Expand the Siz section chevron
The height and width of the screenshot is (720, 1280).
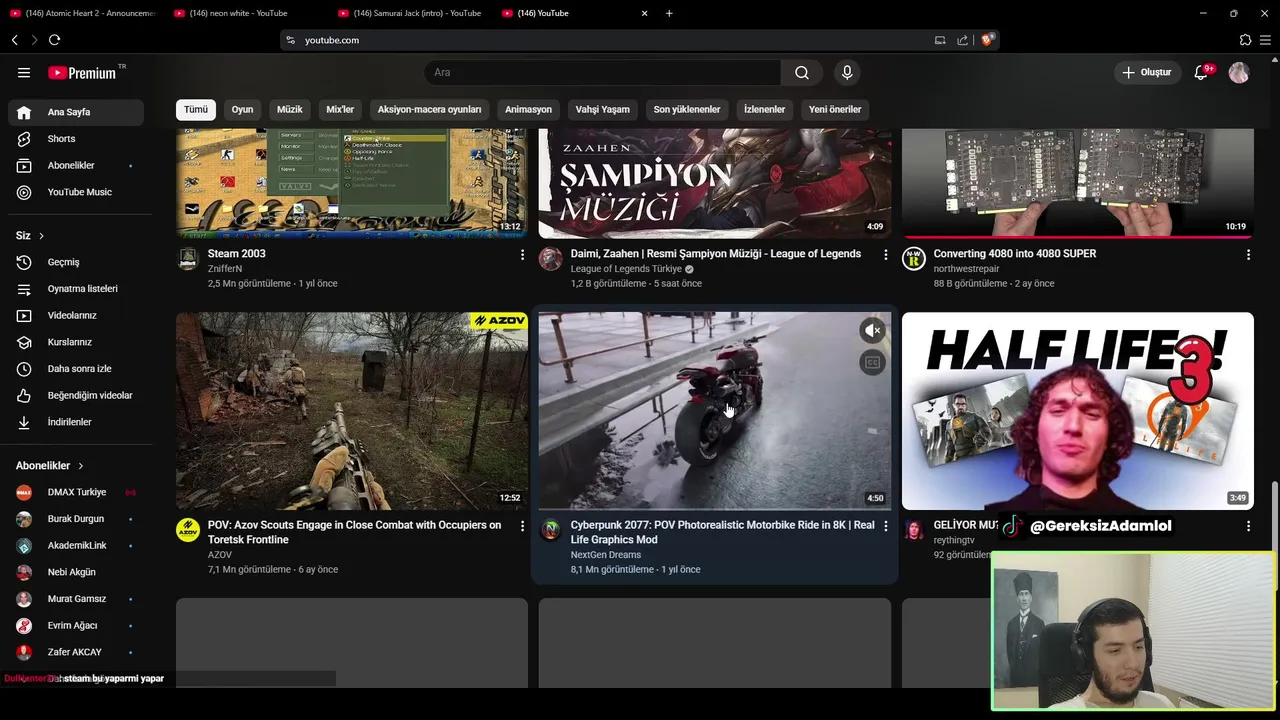click(41, 236)
